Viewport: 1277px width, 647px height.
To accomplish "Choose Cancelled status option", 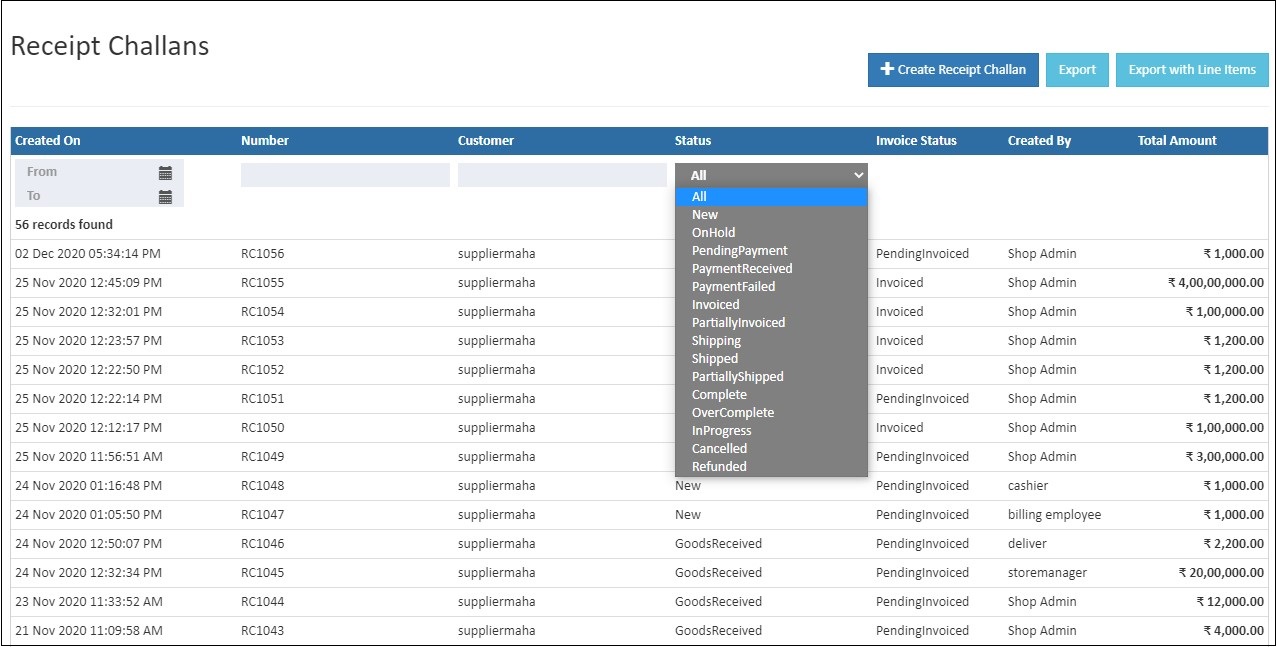I will (x=771, y=449).
